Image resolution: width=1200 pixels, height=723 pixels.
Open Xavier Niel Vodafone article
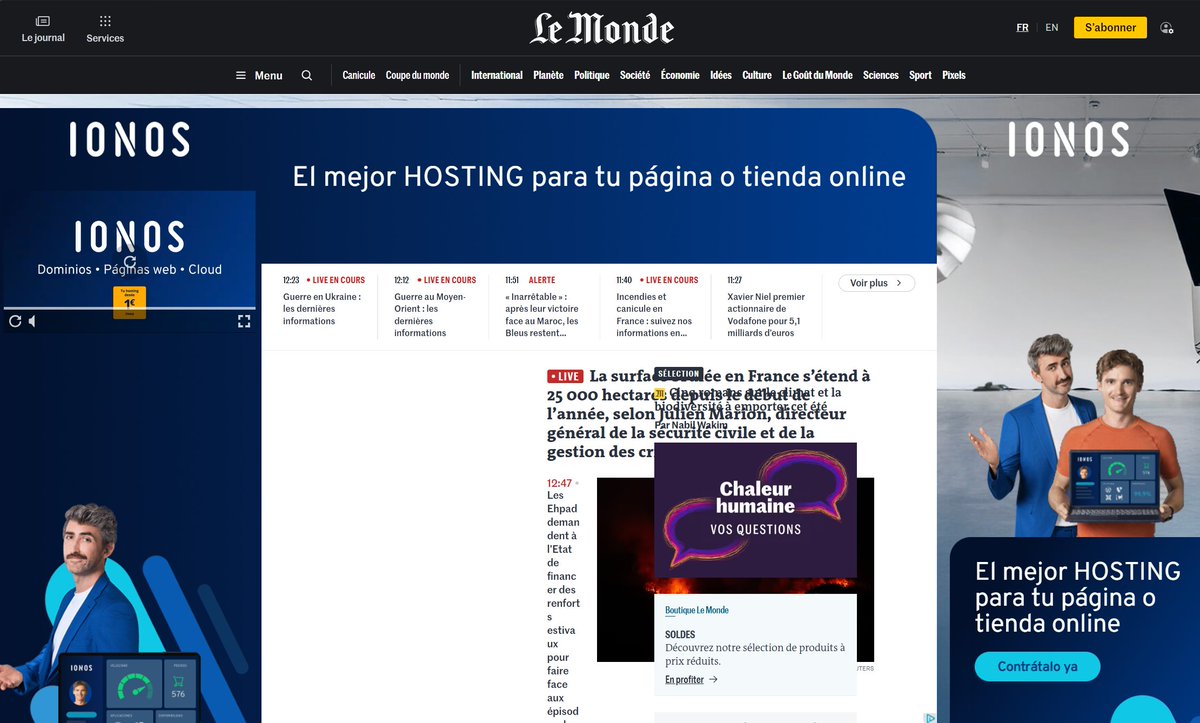[767, 314]
